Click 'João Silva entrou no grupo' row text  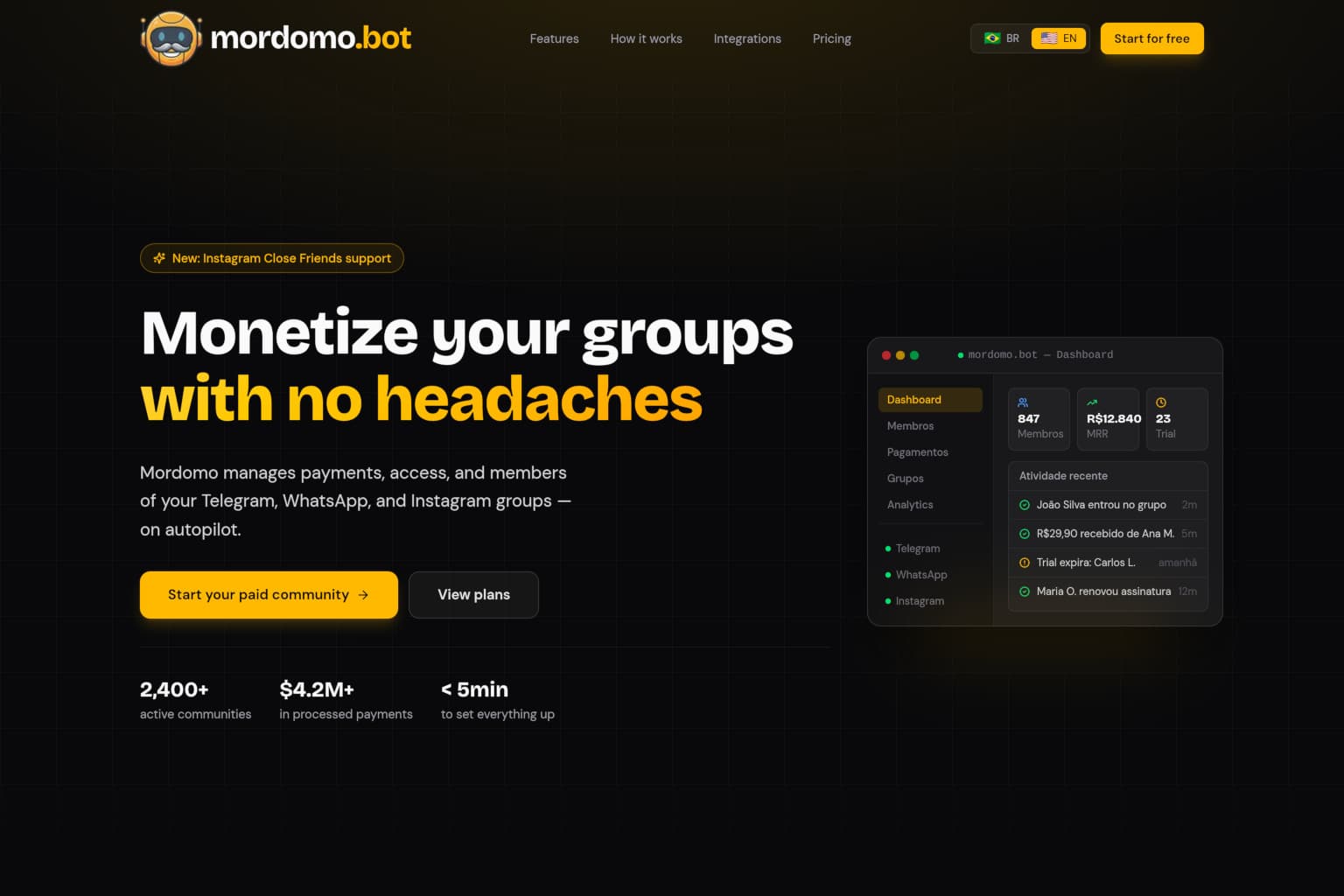[x=1101, y=505]
